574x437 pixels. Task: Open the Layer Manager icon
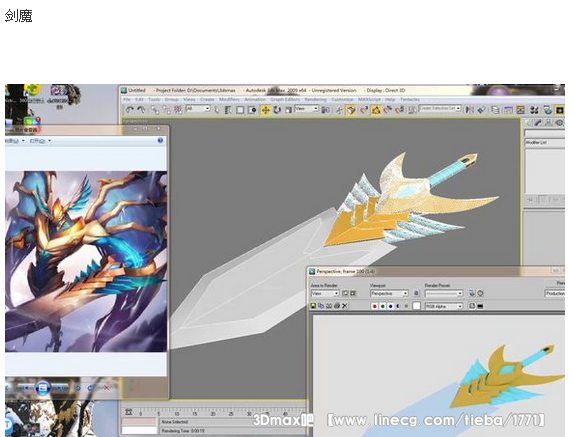click(495, 110)
